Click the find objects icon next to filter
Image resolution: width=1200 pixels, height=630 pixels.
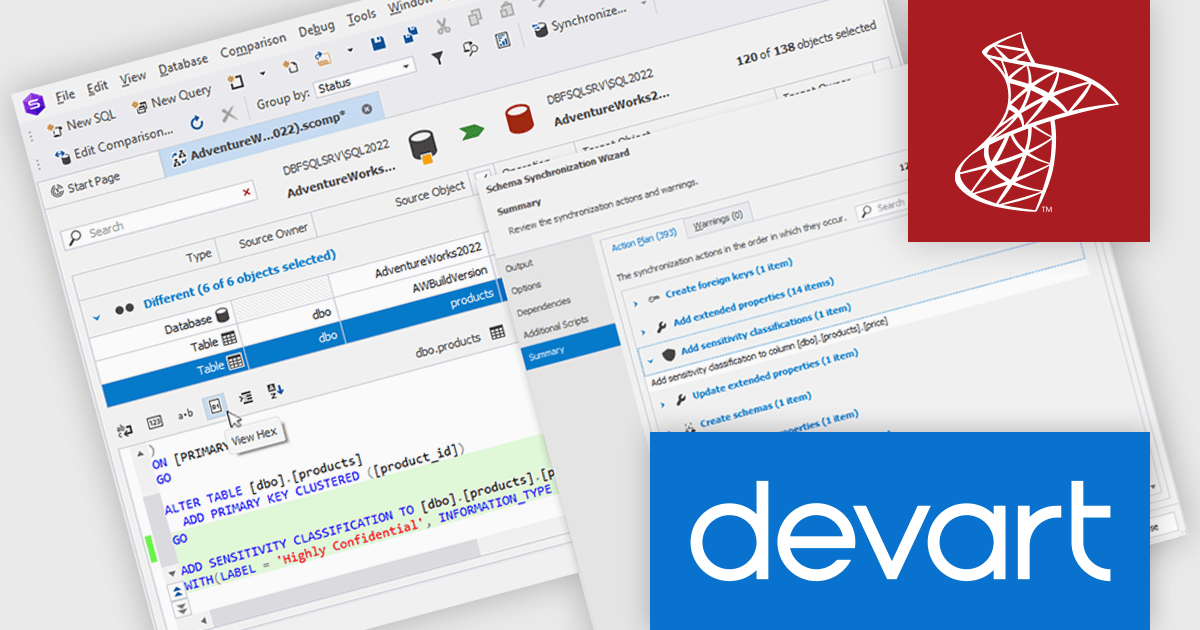tap(469, 48)
